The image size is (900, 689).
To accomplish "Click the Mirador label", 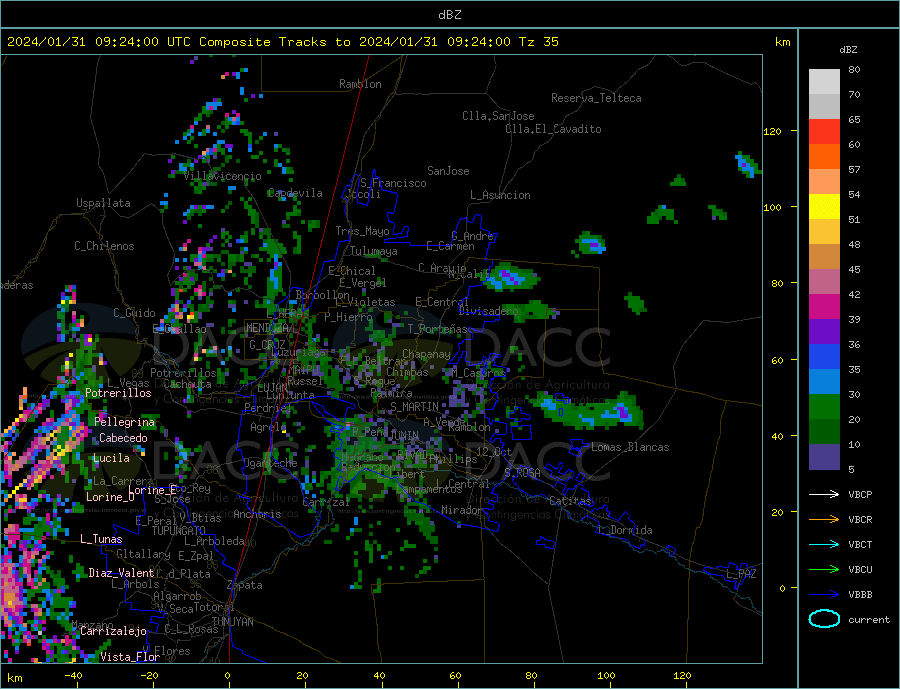I will click(x=462, y=510).
